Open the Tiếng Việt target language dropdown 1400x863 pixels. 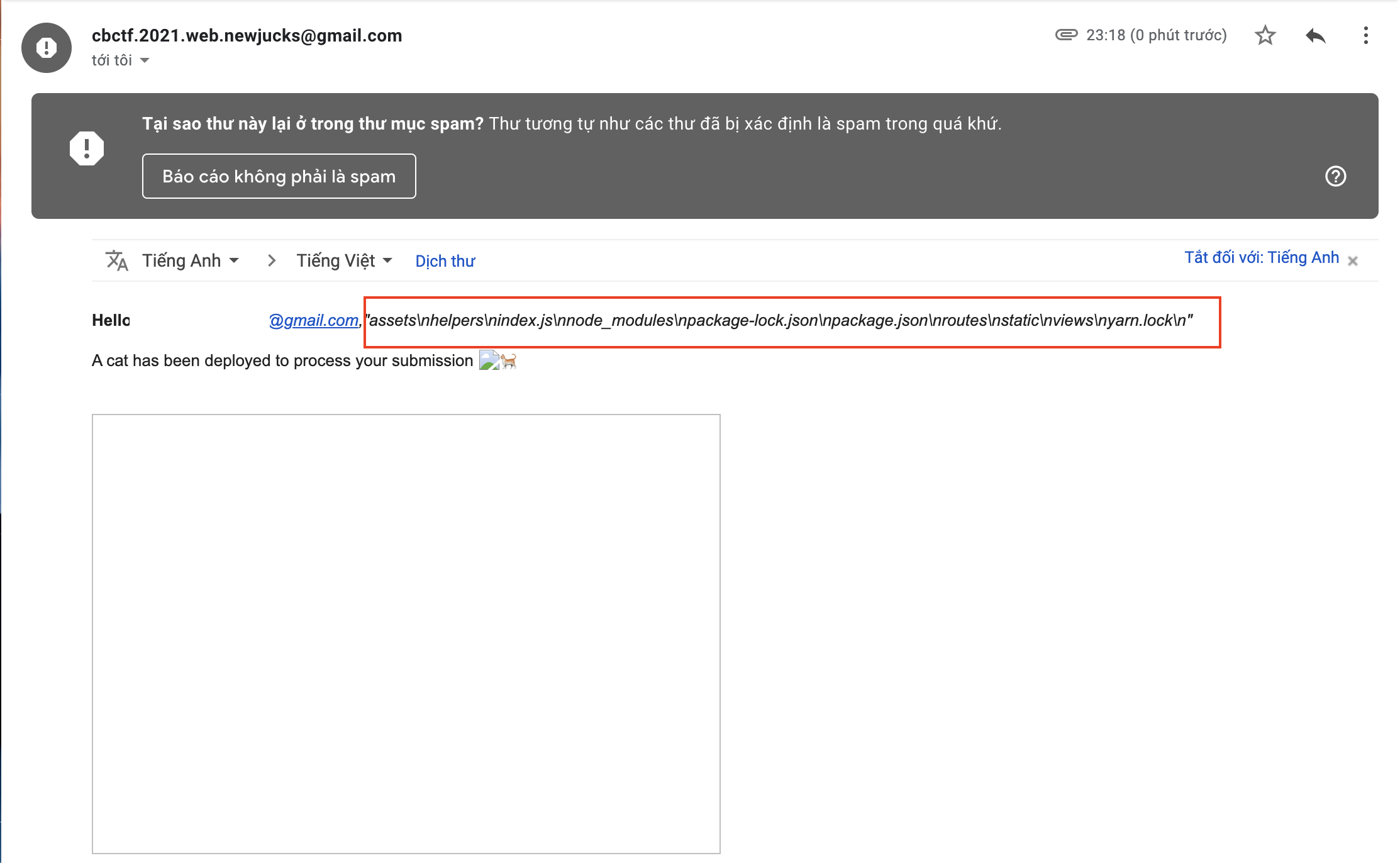(x=345, y=260)
